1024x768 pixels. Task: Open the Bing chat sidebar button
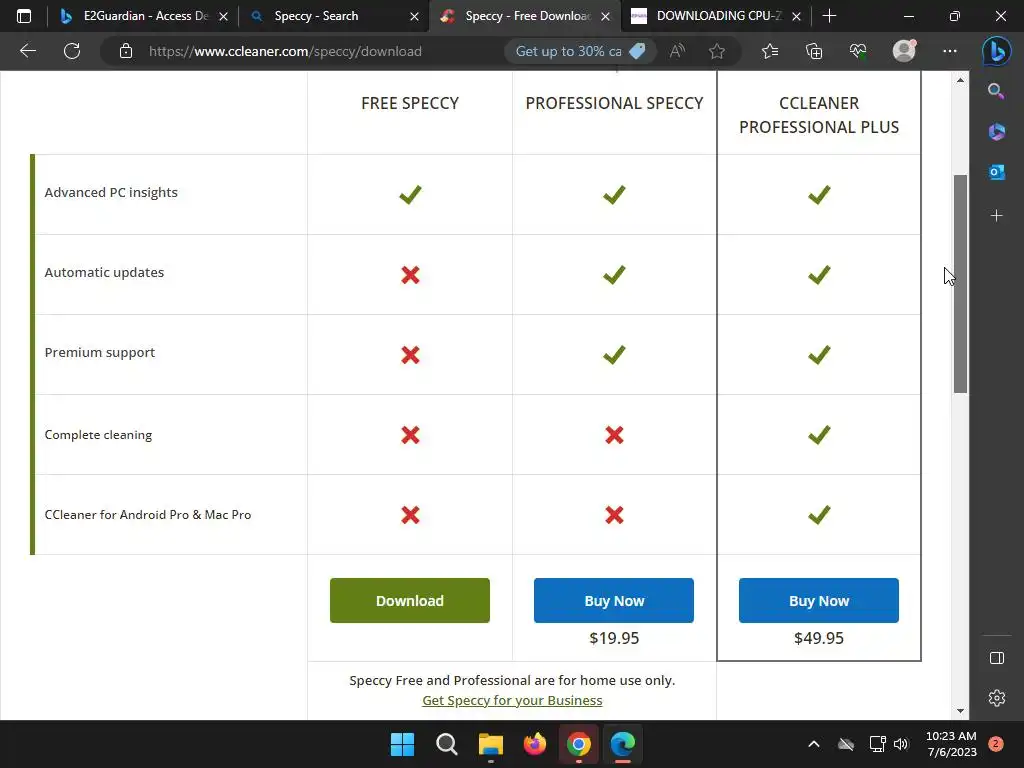pos(997,51)
